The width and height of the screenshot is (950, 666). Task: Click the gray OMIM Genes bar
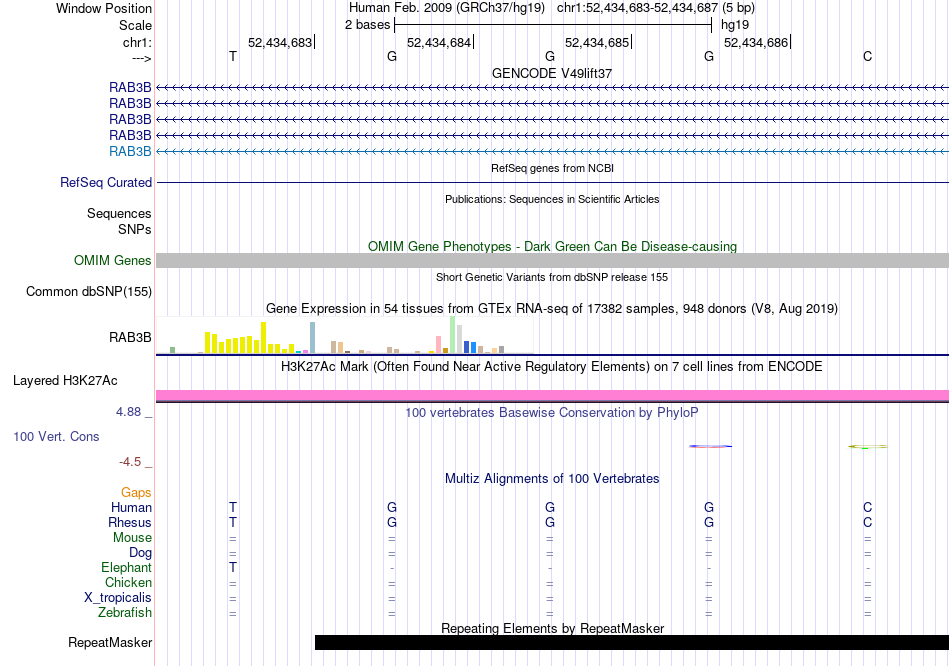(x=552, y=261)
